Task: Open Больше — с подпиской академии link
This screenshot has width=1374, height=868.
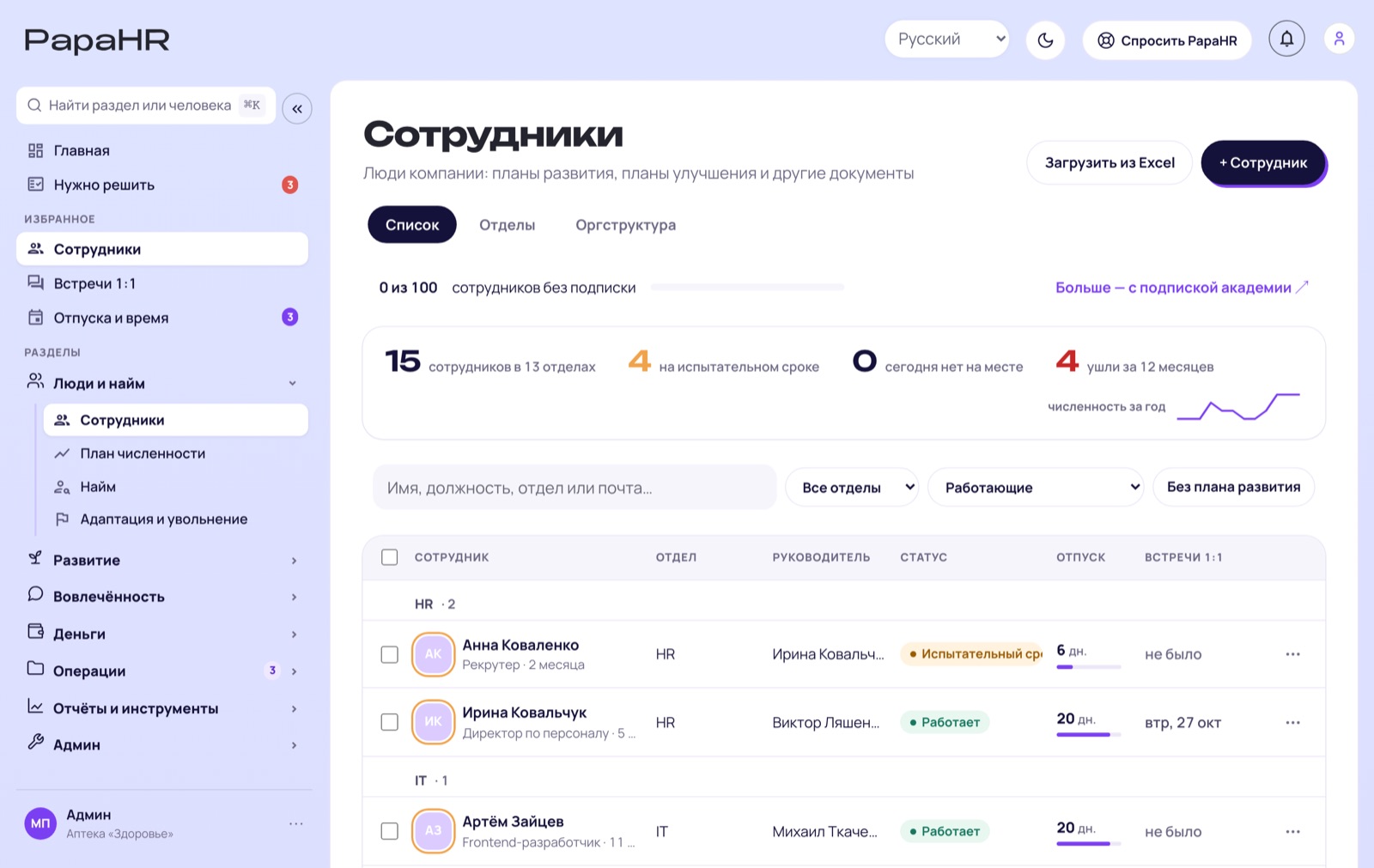Action: click(x=1182, y=288)
